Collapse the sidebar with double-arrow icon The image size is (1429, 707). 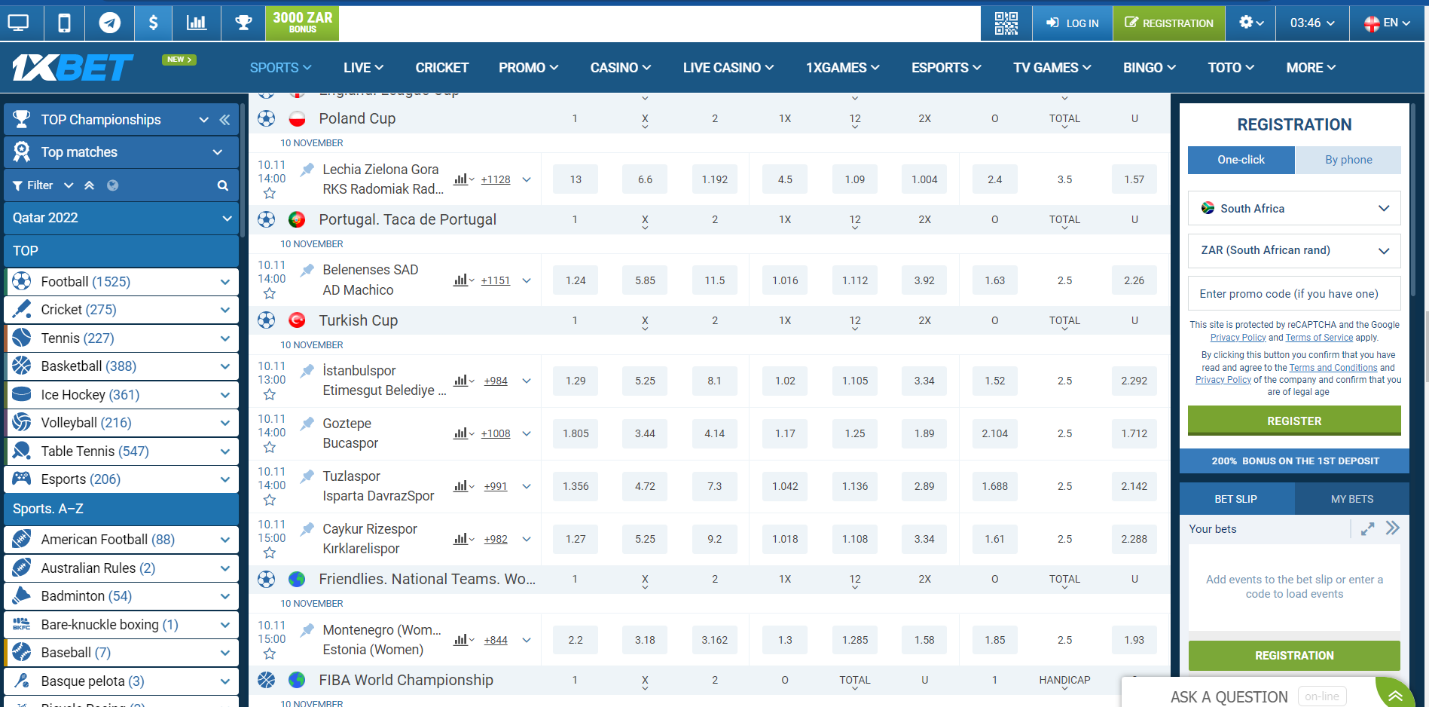225,120
